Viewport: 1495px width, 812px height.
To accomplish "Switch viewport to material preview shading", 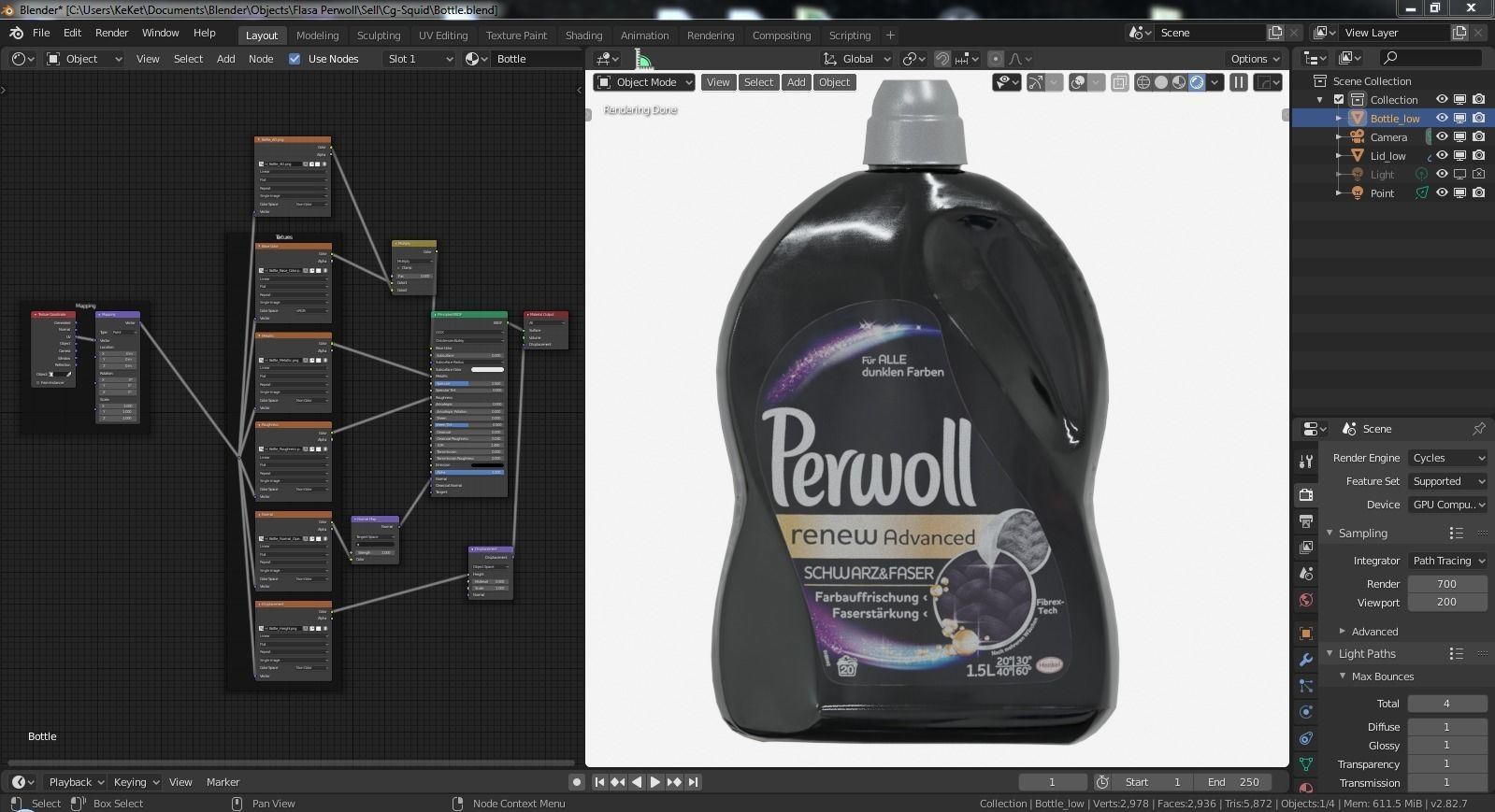I will point(1179,82).
